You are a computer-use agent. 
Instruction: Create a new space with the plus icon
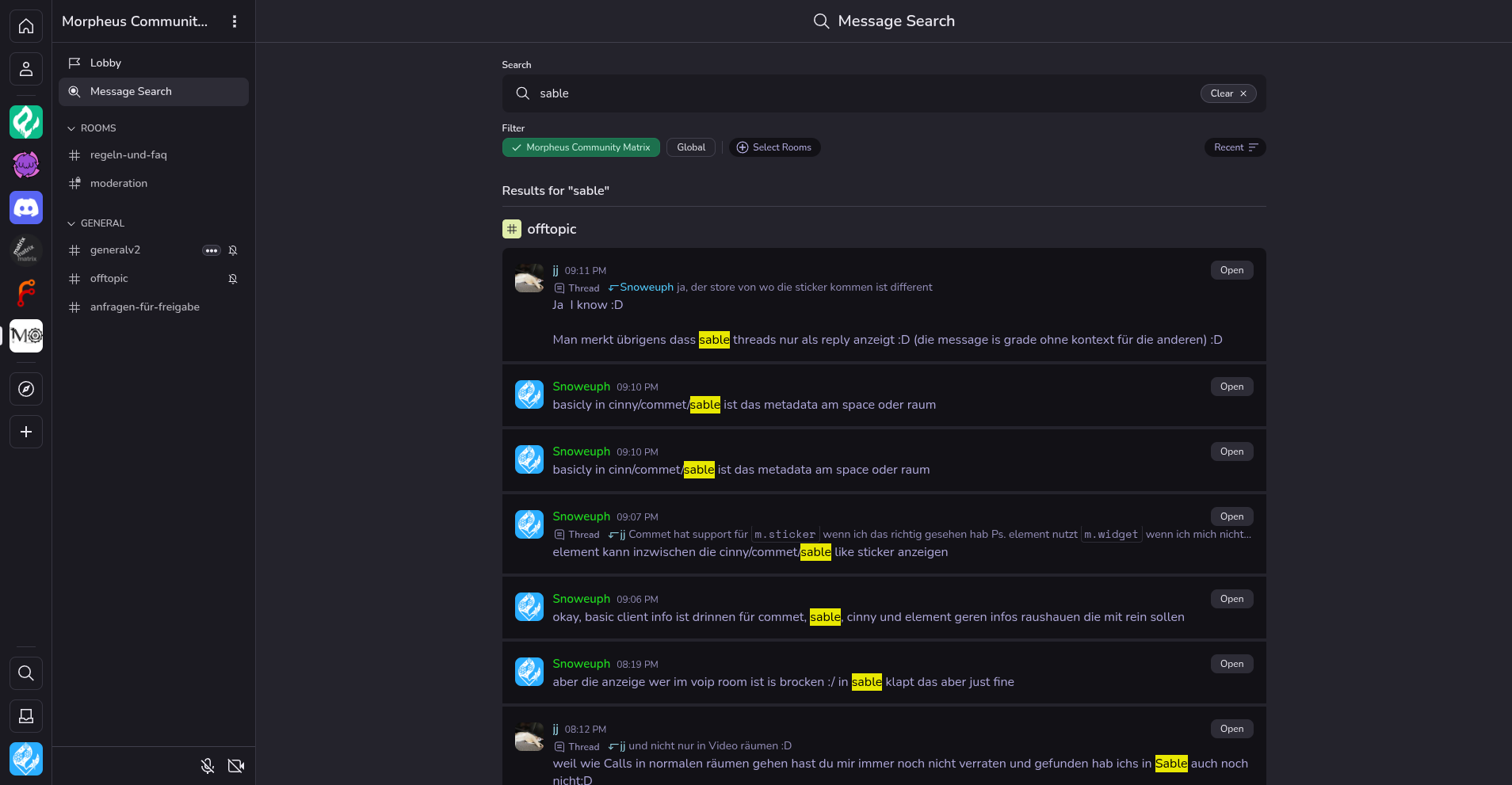(26, 432)
